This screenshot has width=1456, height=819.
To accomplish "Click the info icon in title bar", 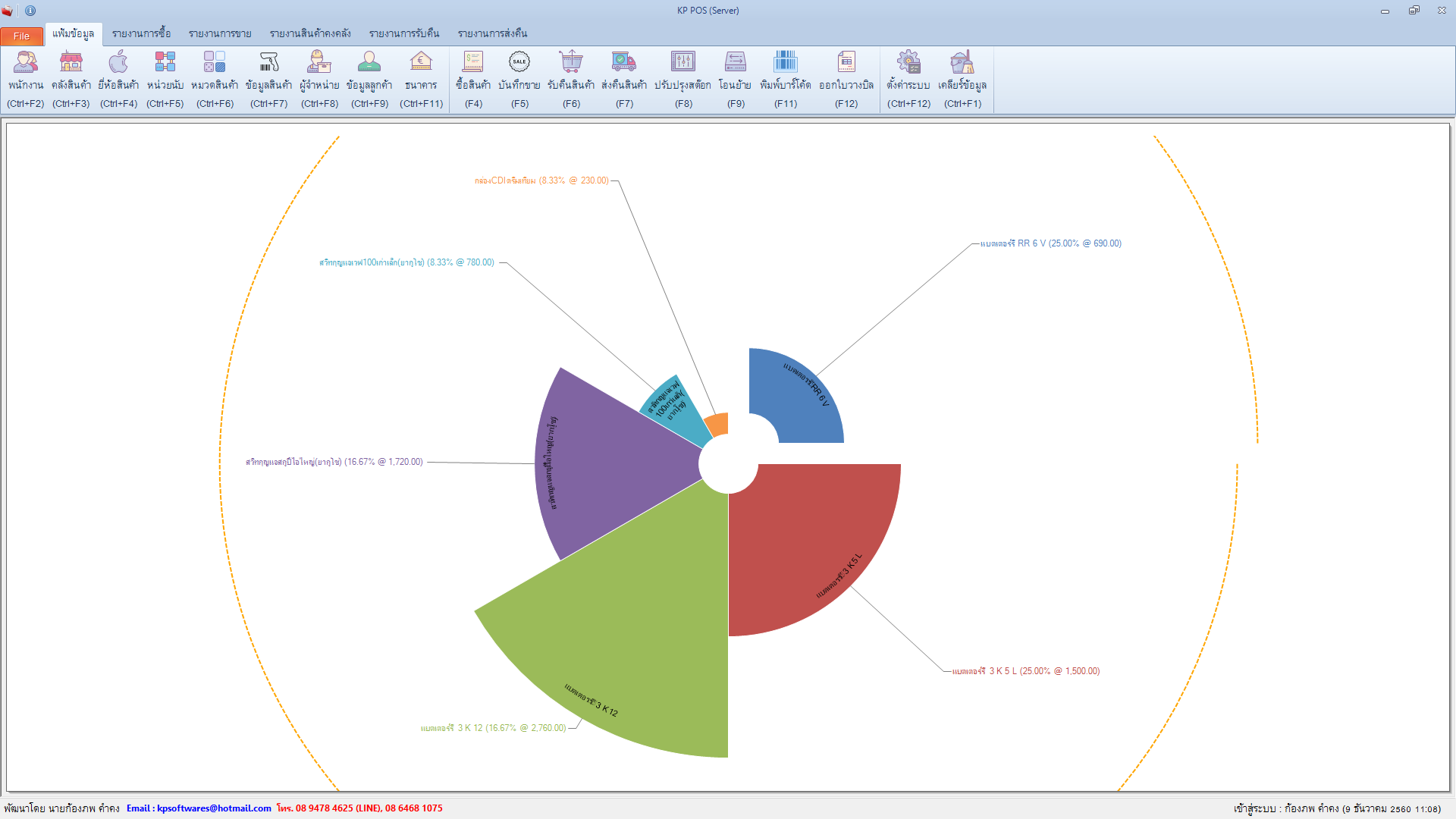I will pyautogui.click(x=30, y=11).
